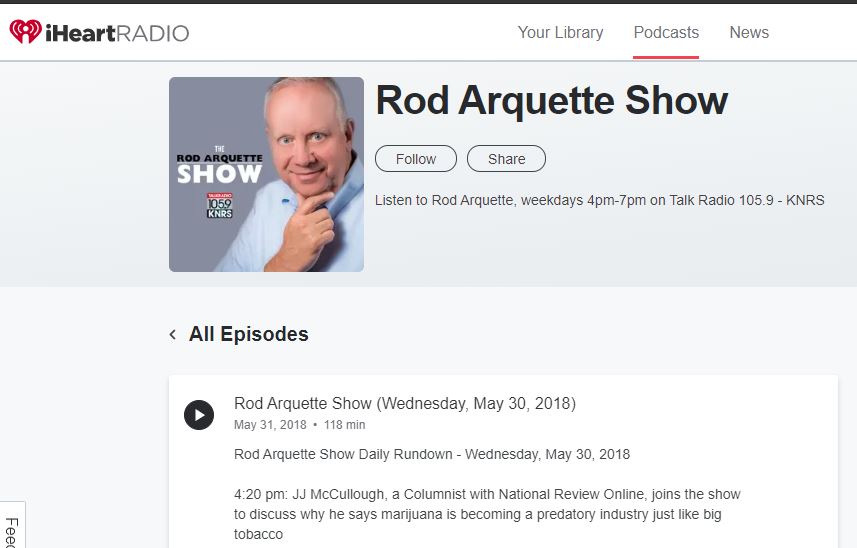Click the 4:20 pm JJ McCullough paragraph

(x=487, y=514)
